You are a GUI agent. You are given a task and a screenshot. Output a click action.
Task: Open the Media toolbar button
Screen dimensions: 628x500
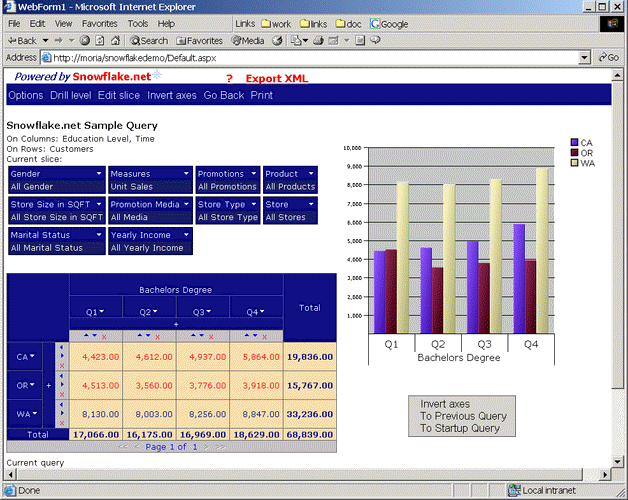(248, 41)
